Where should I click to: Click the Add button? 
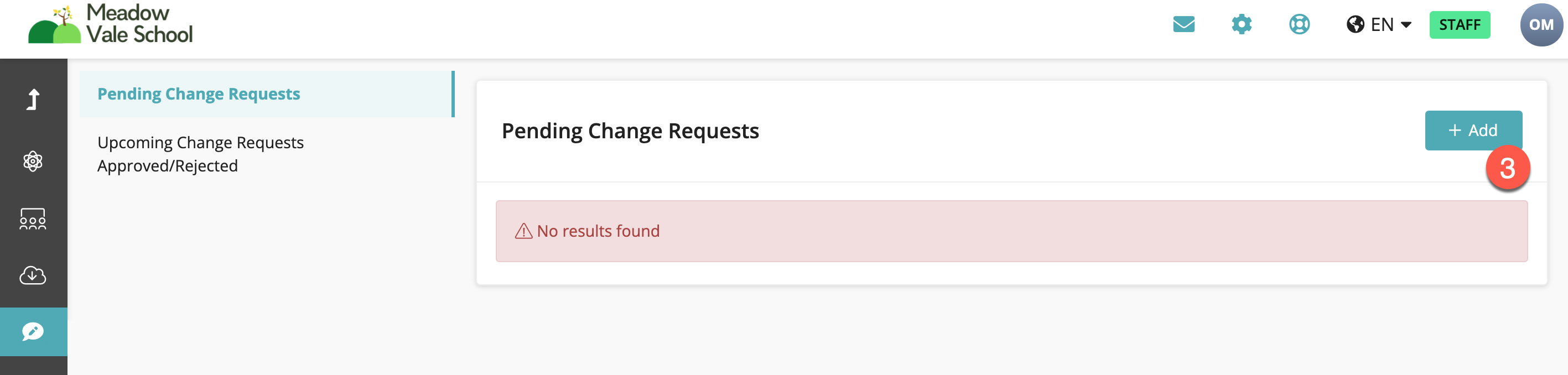coord(1473,131)
